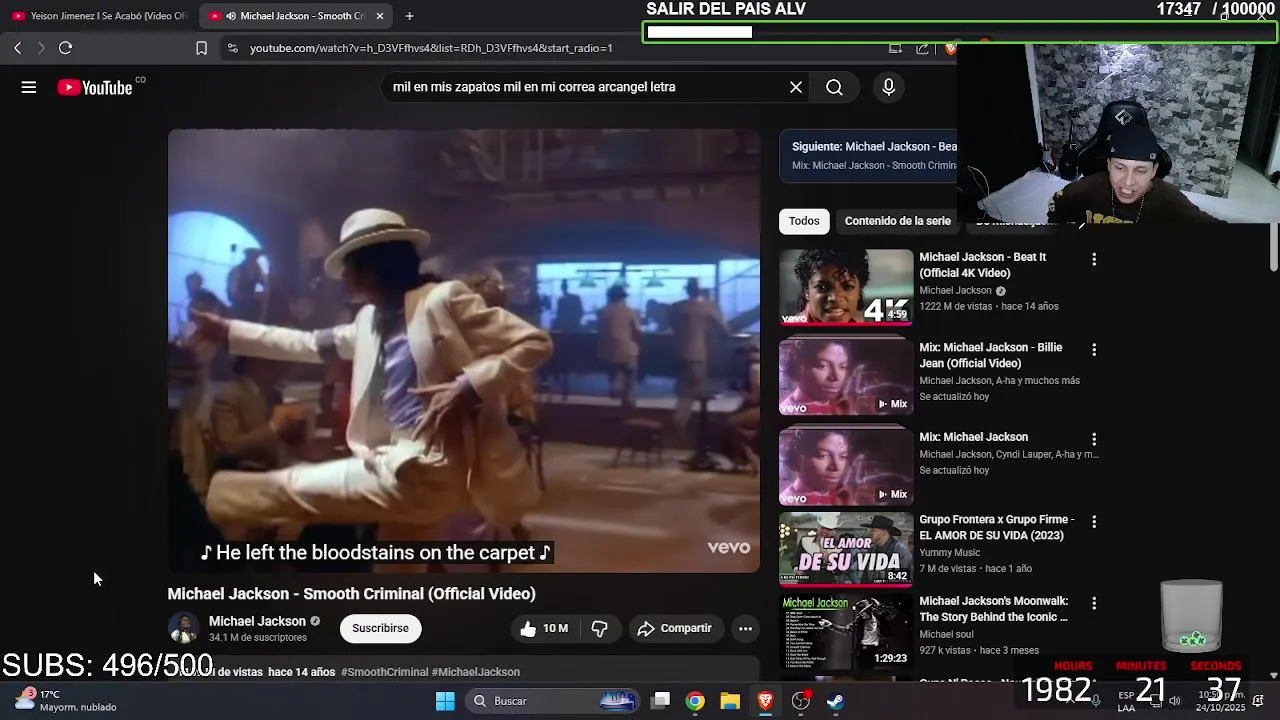The image size is (1280, 720).
Task: Click the Smooth Criminal (Official Video) title
Action: (x=351, y=594)
